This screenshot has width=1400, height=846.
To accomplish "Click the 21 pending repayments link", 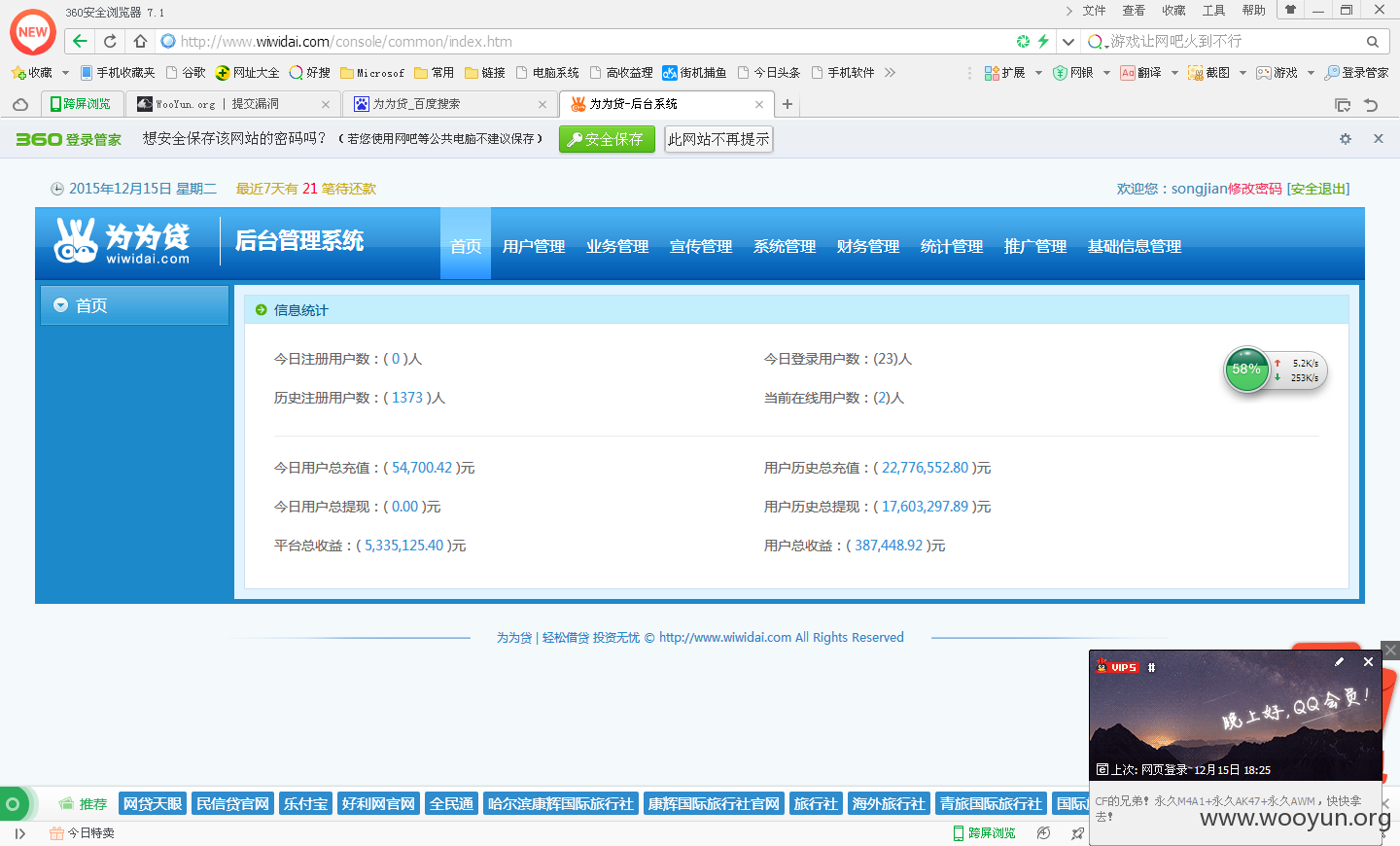I will [310, 189].
